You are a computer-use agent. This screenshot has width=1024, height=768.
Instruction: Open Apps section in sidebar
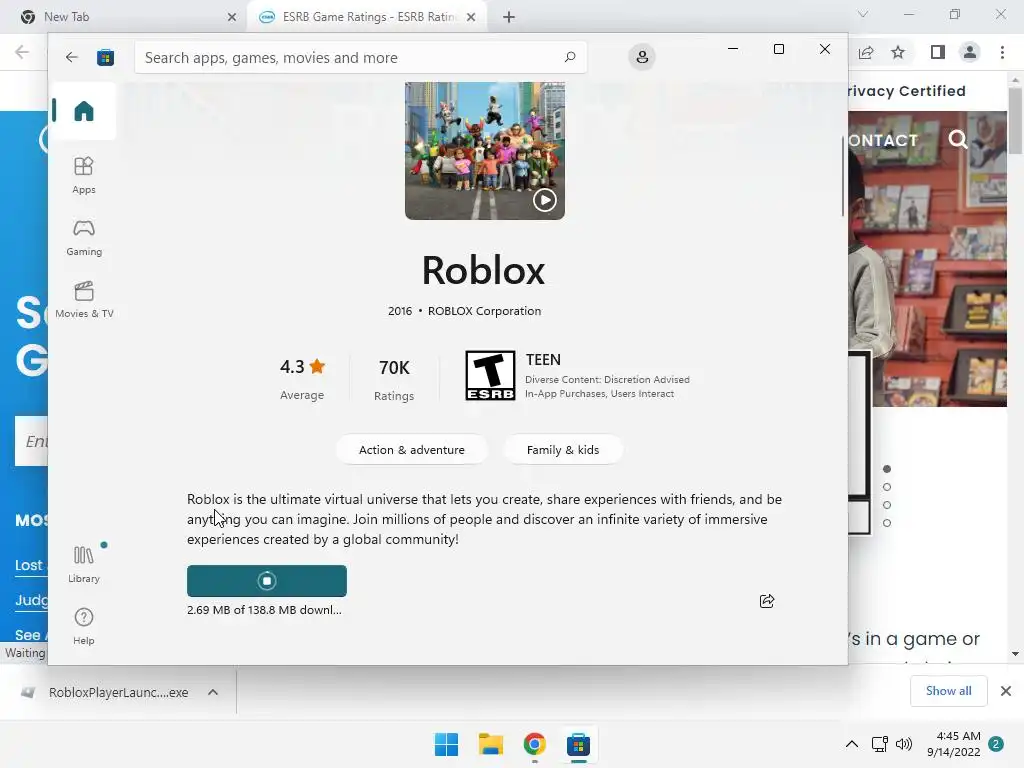coord(84,175)
